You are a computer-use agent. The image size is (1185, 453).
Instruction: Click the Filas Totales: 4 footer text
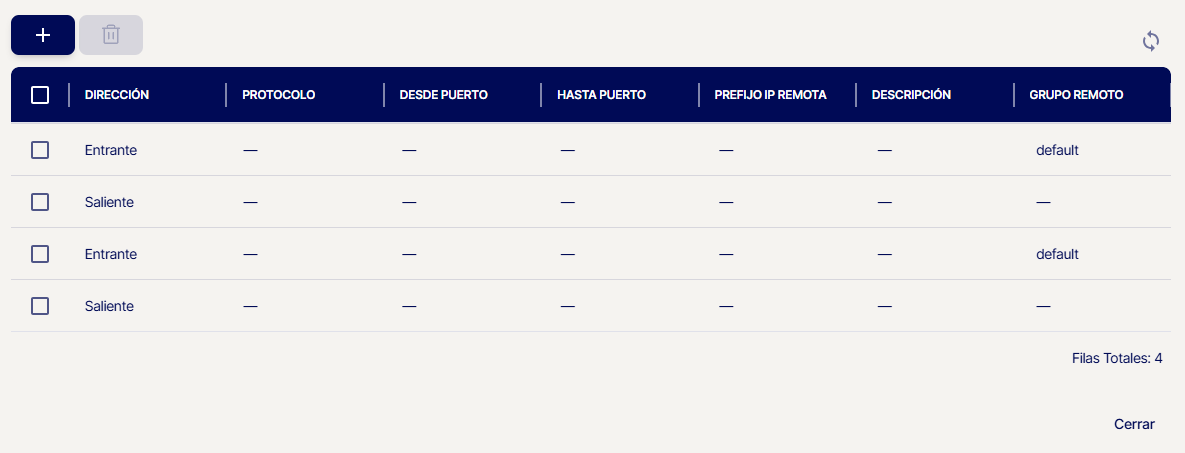pos(1116,357)
